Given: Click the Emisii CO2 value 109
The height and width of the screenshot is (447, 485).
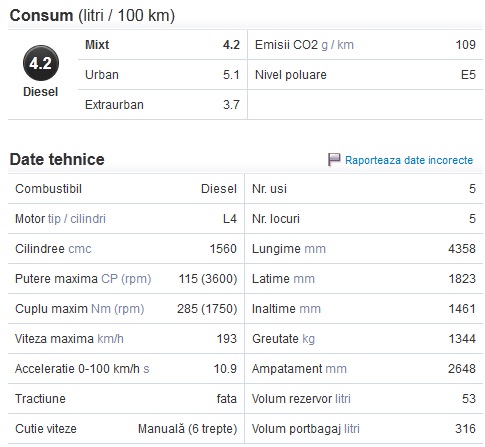Looking at the screenshot, I should [x=466, y=45].
